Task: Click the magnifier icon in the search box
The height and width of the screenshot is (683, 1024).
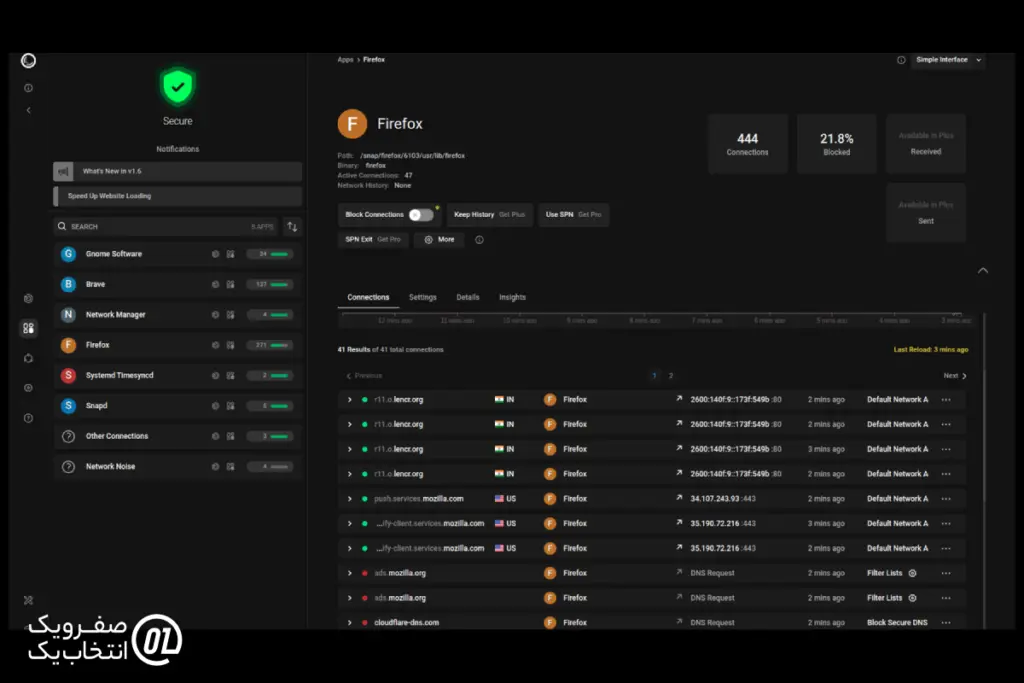Action: pos(61,227)
